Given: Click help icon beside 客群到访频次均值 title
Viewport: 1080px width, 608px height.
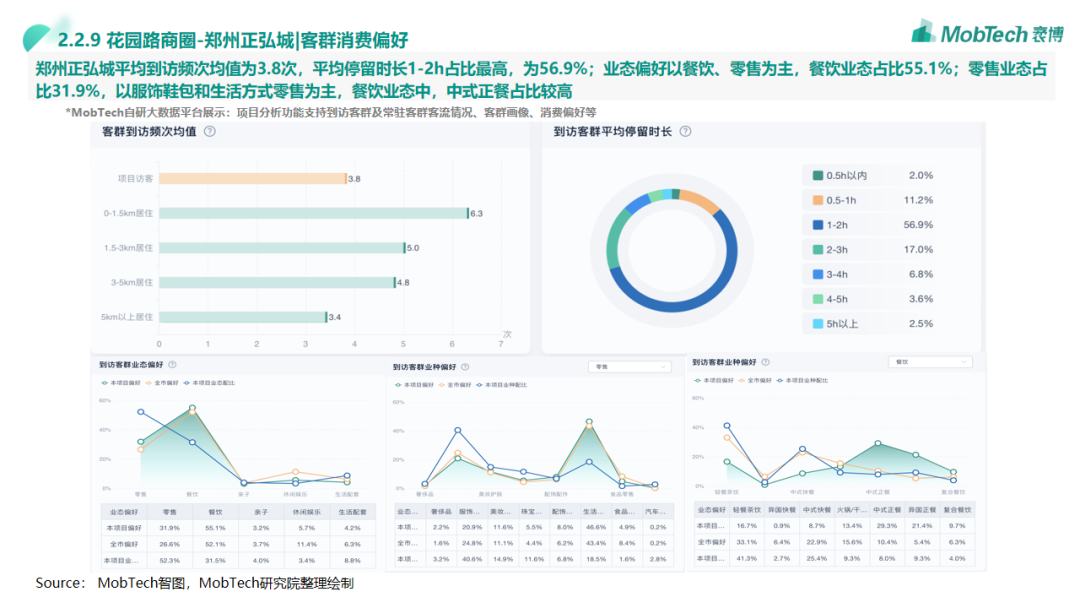Looking at the screenshot, I should 209,131.
